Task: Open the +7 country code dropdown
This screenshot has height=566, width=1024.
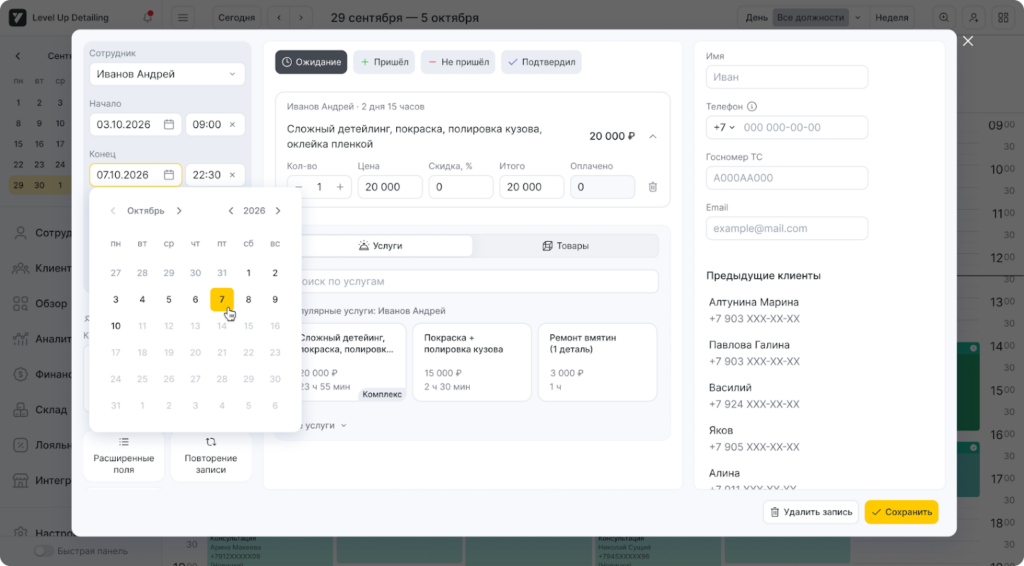Action: tap(723, 128)
